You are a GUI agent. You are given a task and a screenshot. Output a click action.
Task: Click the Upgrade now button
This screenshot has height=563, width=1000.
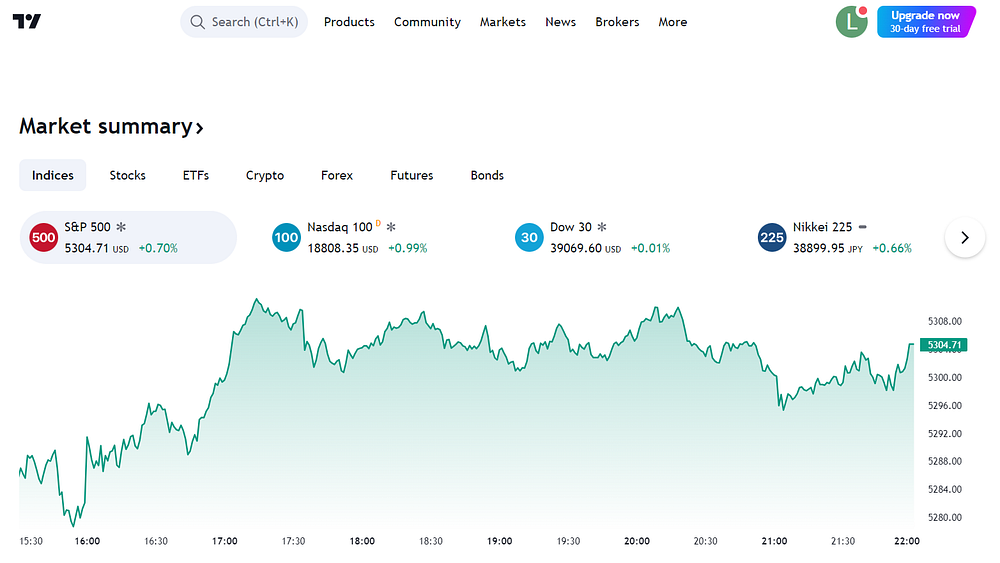point(926,22)
